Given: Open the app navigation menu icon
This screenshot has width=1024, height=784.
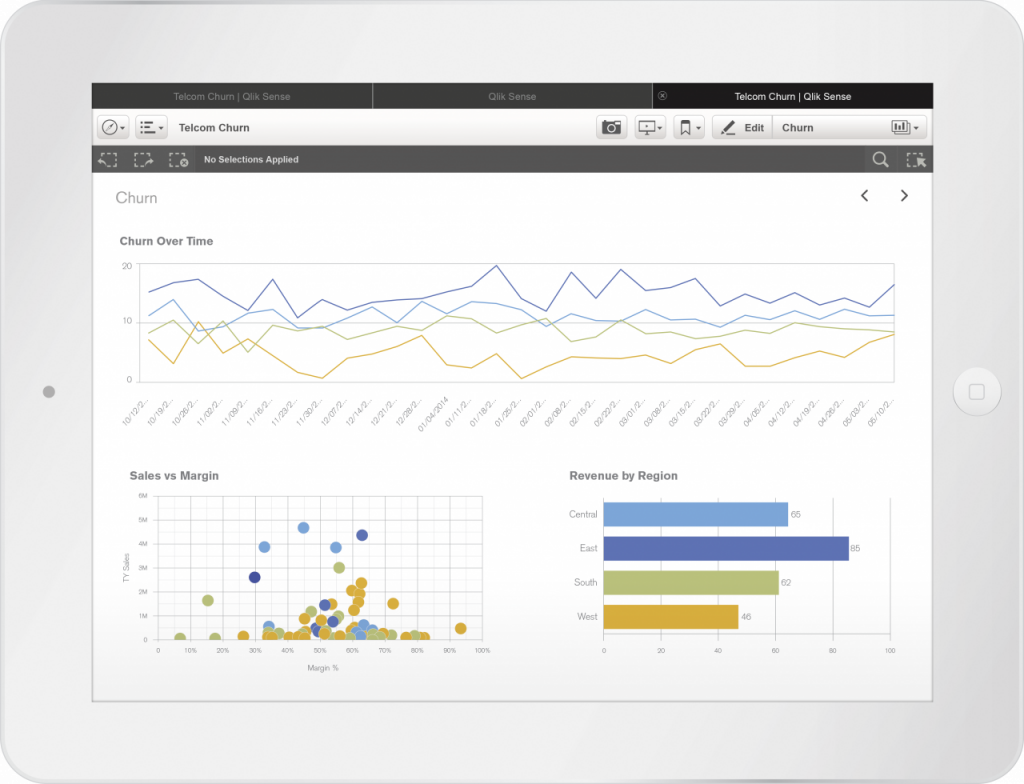Looking at the screenshot, I should coord(110,127).
